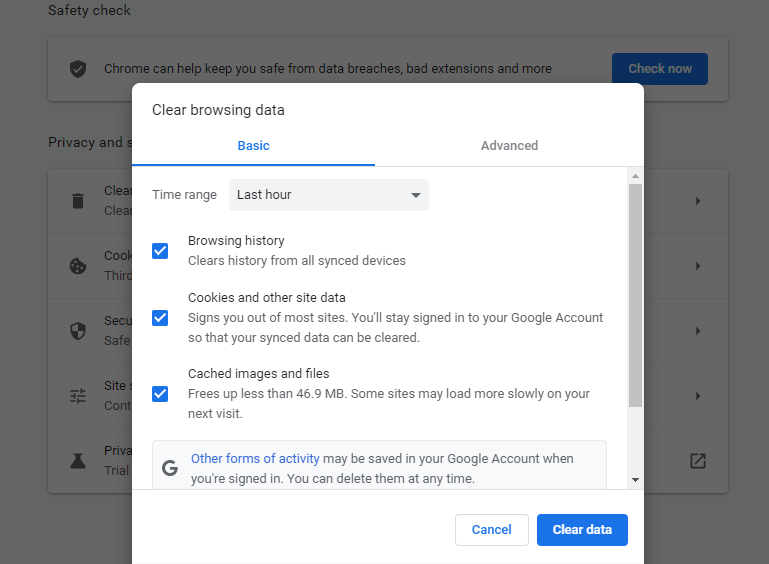The height and width of the screenshot is (564, 769).
Task: Uncheck the Browsing history checkbox
Action: [160, 250]
